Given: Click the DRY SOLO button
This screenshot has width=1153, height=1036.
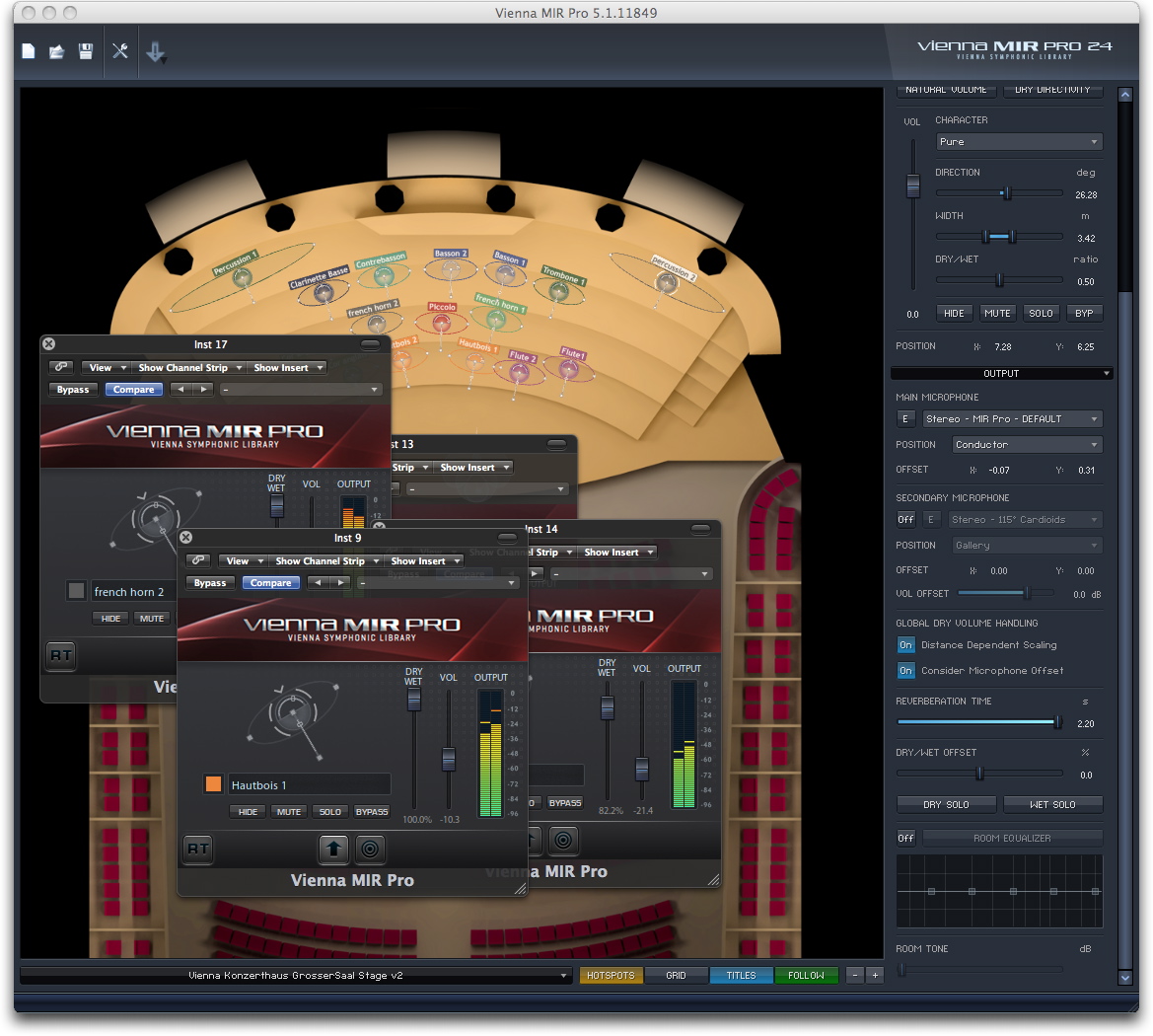Looking at the screenshot, I should (x=947, y=805).
